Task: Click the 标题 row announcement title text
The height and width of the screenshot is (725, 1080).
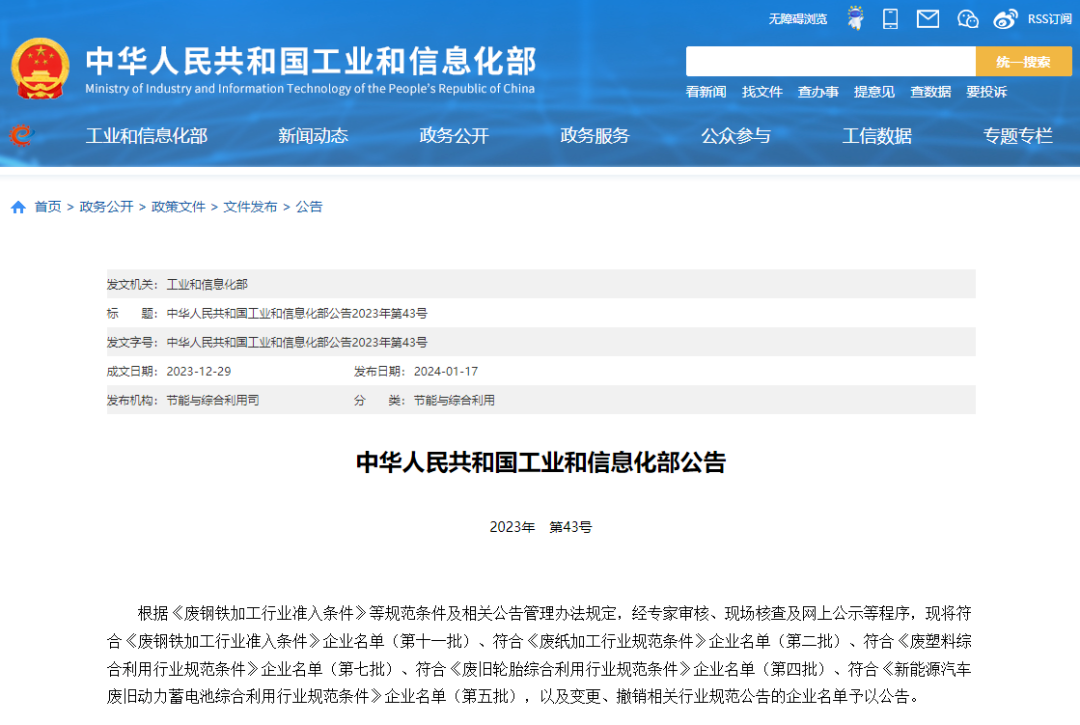Action: tap(297, 313)
